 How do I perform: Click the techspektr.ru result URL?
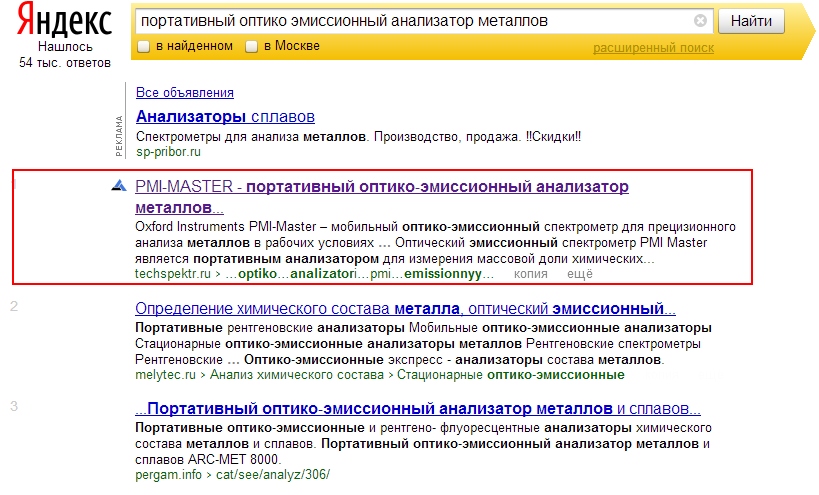tap(314, 274)
